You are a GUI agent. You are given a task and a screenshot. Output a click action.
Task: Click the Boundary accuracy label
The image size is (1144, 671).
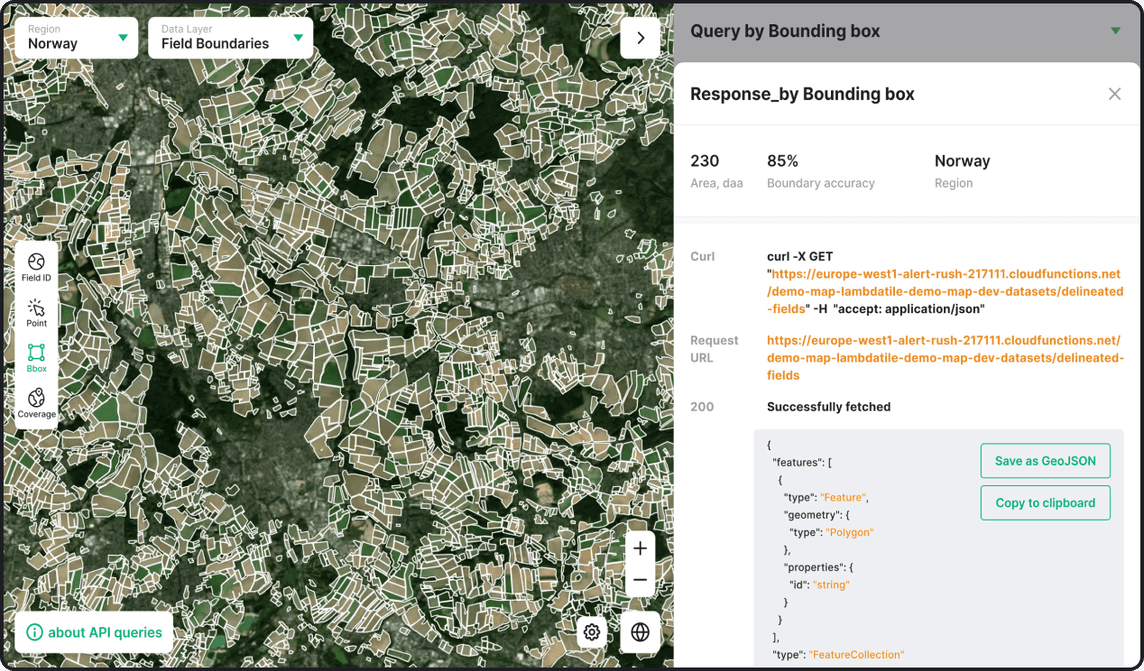pyautogui.click(x=821, y=184)
